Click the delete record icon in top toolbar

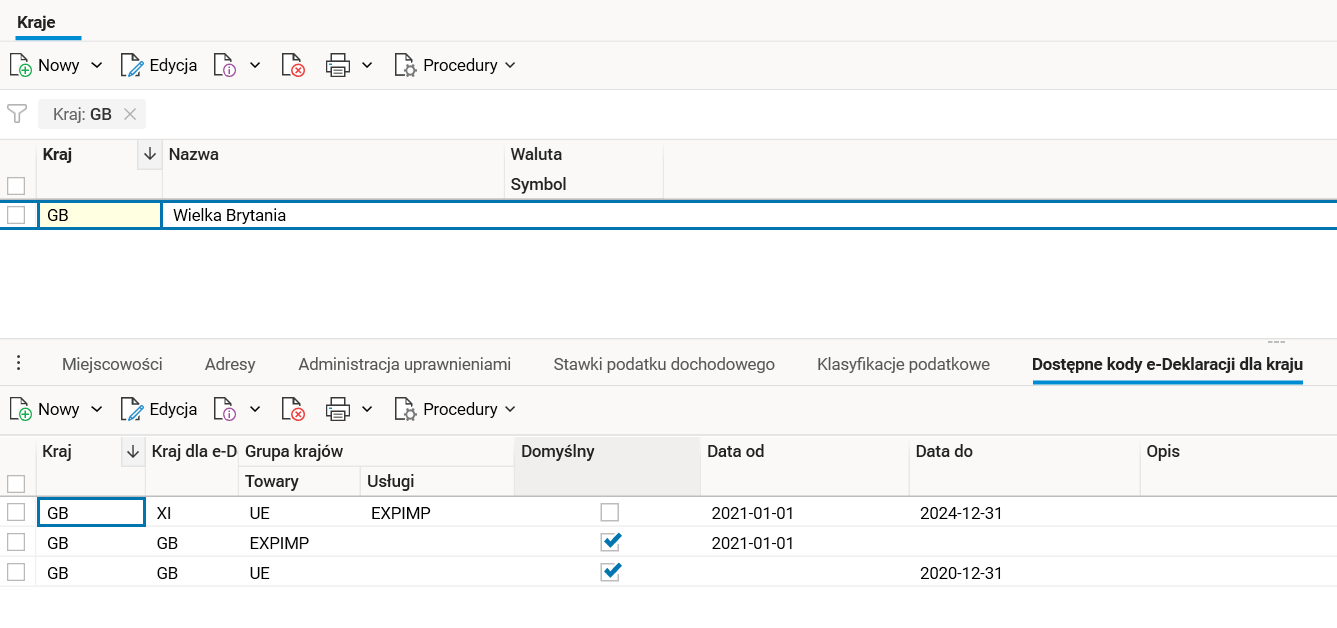coord(293,66)
